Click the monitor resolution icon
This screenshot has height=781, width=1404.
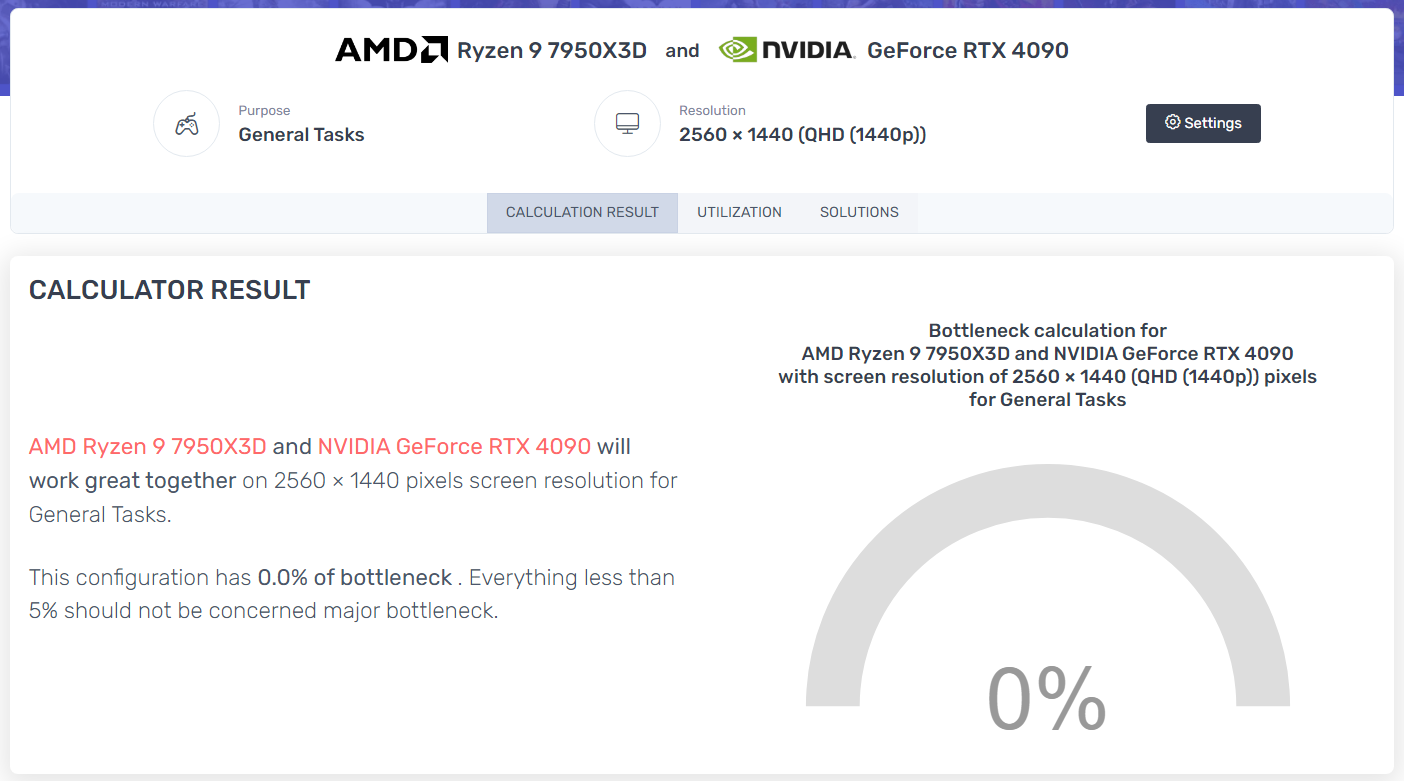(x=627, y=124)
